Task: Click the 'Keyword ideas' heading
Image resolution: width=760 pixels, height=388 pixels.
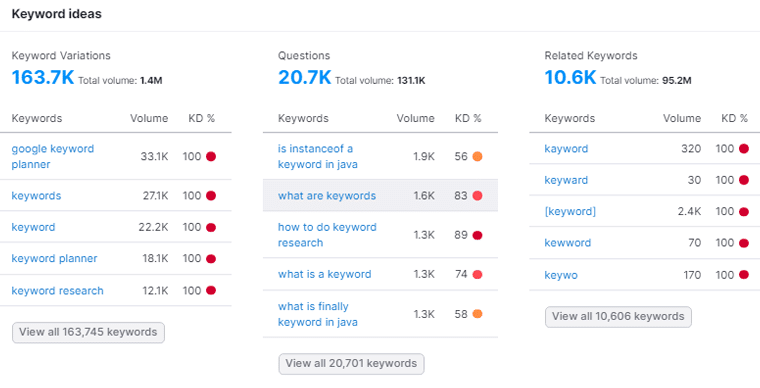Action: [x=57, y=14]
